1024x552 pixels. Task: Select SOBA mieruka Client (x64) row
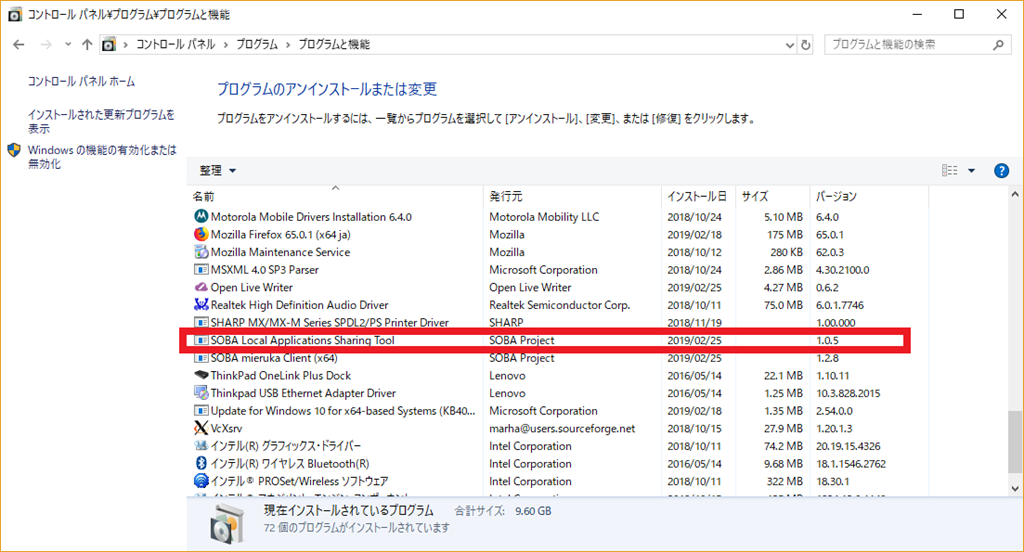[559, 357]
